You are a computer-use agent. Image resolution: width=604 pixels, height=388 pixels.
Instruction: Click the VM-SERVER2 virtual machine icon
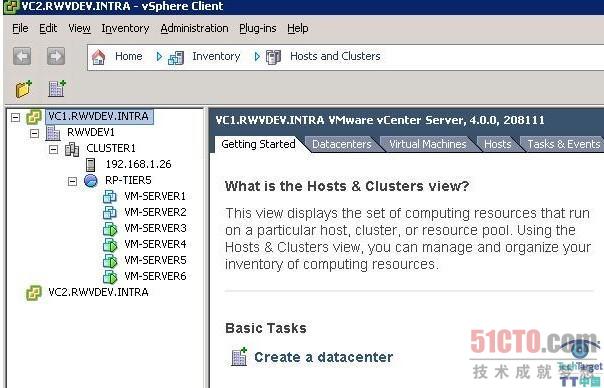110,212
